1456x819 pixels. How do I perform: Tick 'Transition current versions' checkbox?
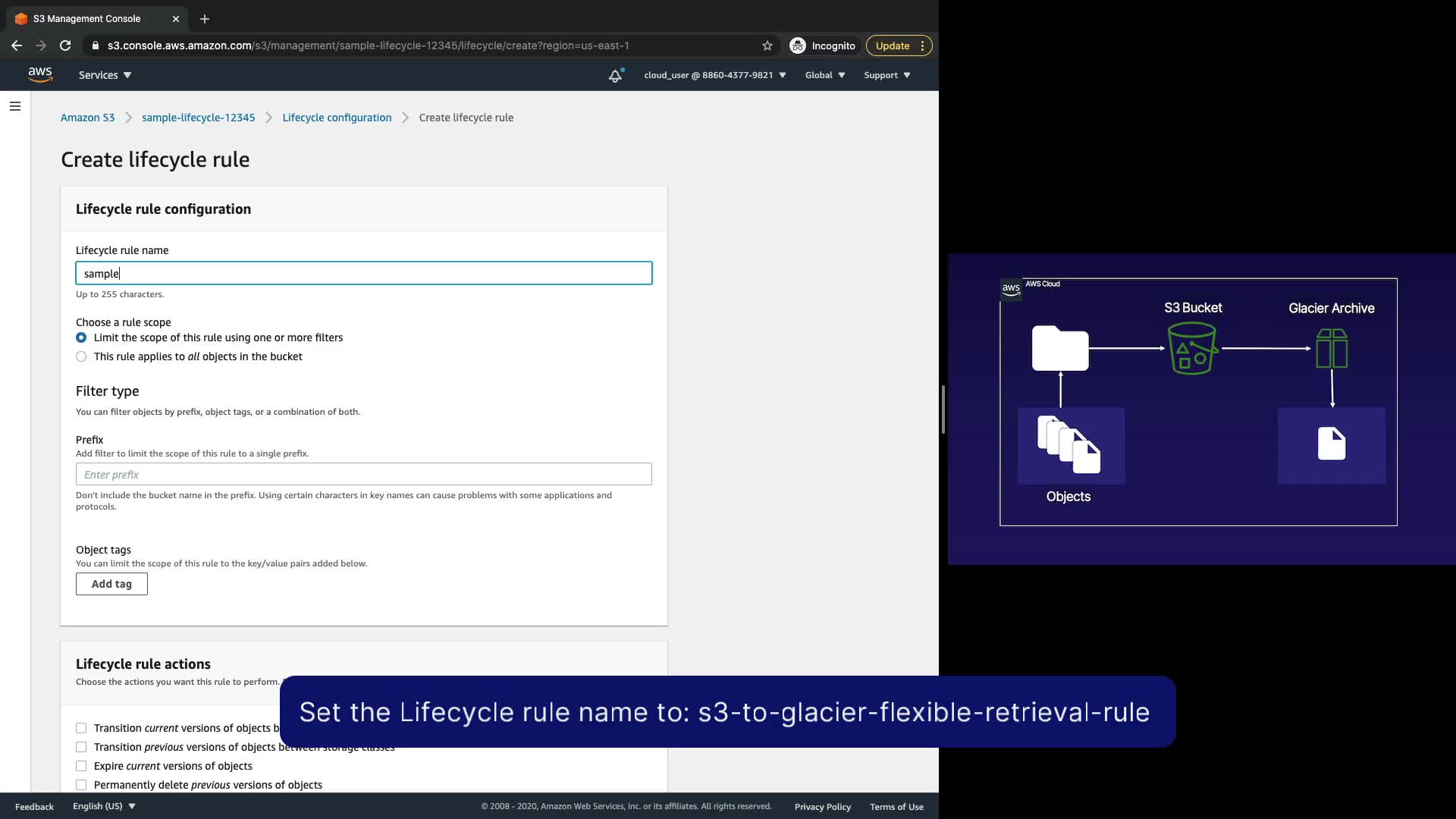[81, 728]
